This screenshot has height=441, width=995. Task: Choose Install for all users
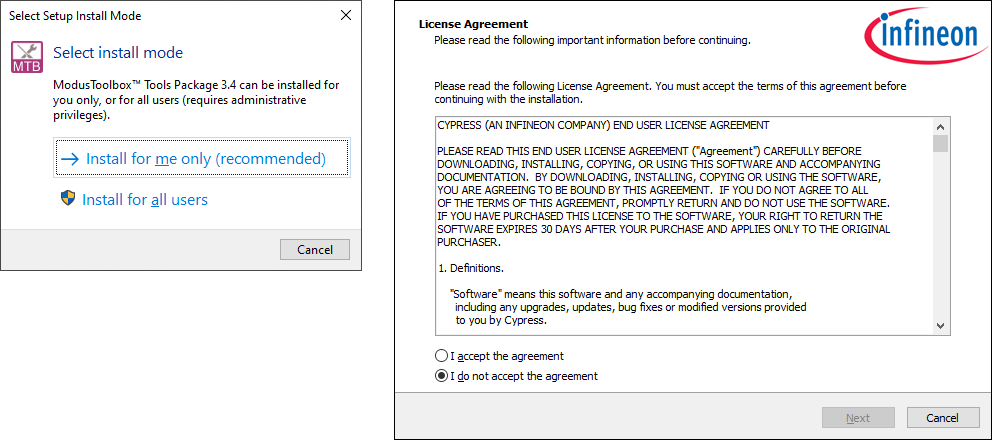tap(145, 200)
